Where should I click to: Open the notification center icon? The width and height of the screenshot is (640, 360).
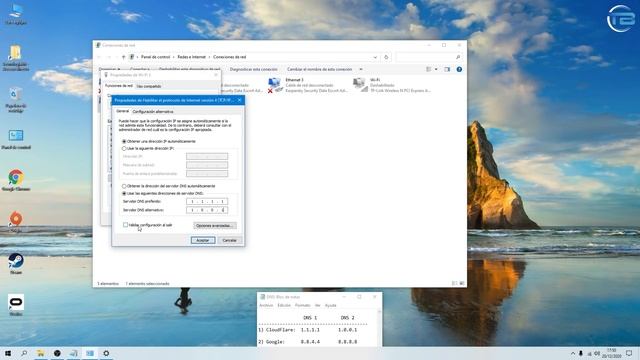click(x=629, y=353)
